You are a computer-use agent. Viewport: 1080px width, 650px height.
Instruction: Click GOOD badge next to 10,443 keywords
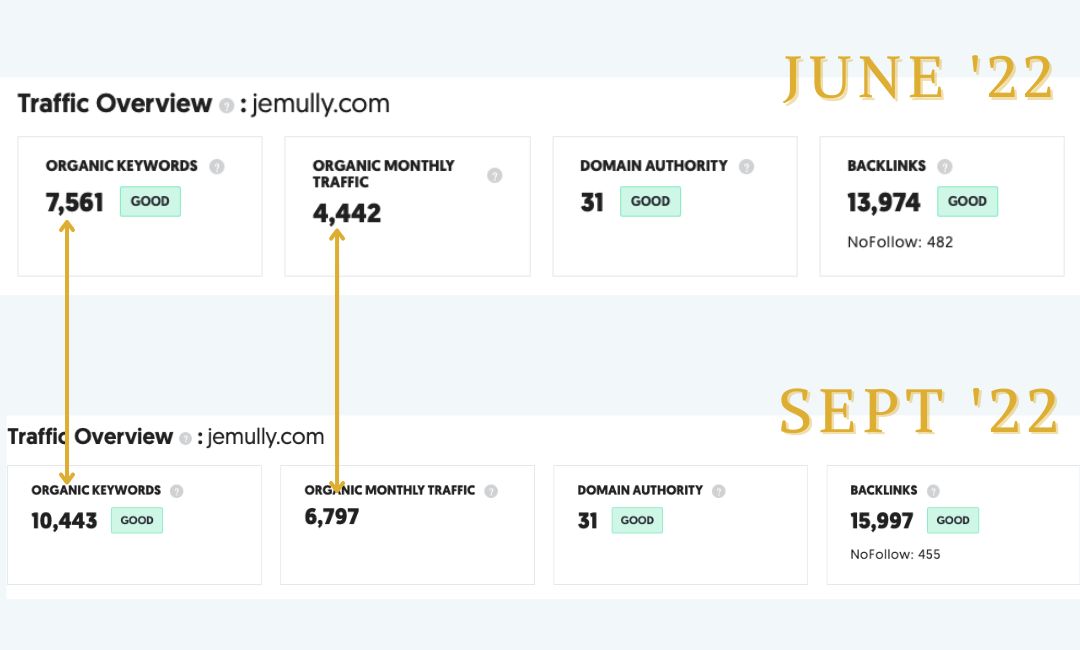pyautogui.click(x=137, y=520)
